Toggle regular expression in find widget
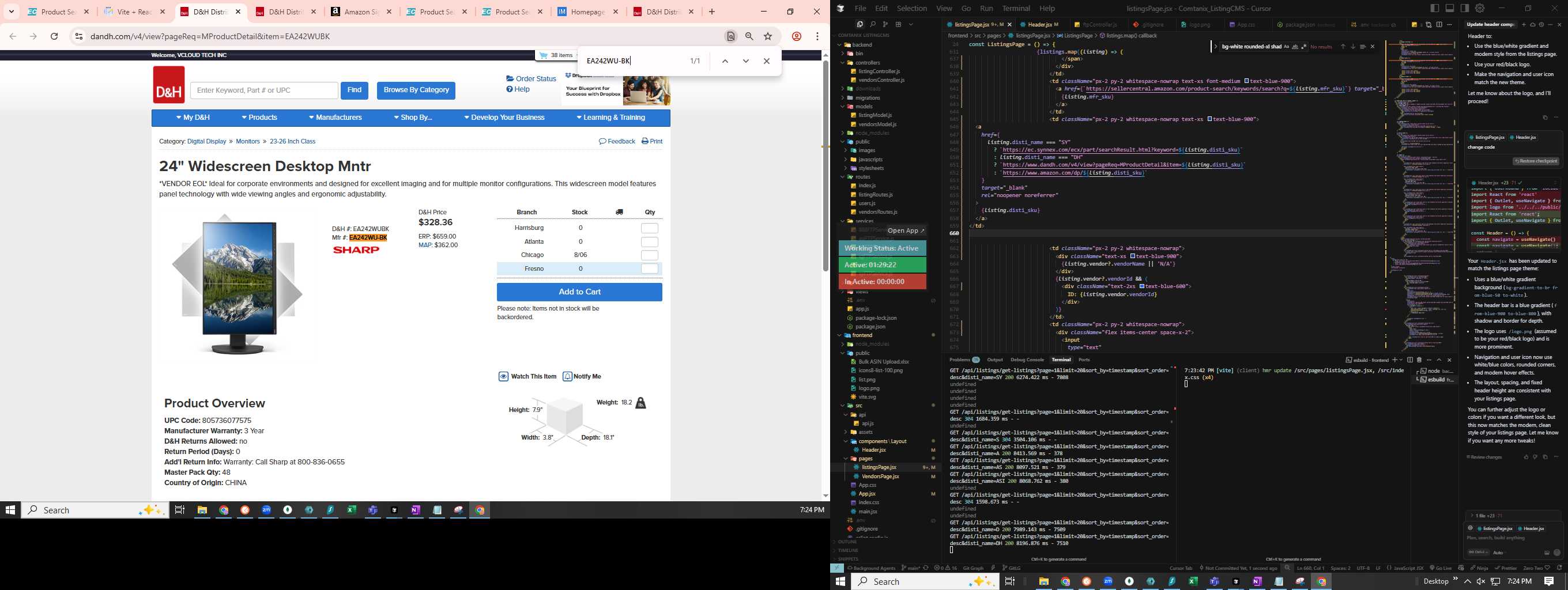Viewport: 1568px width, 590px height. point(1303,47)
